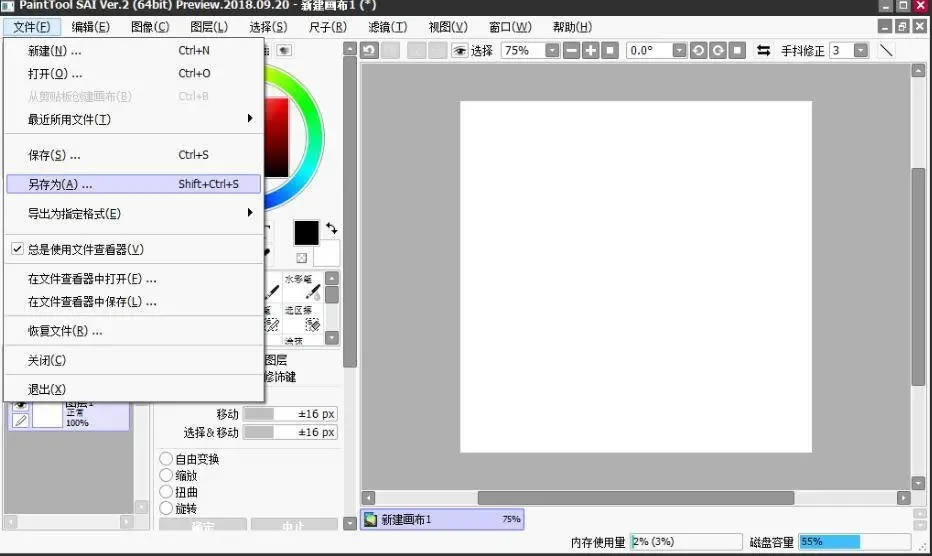Choose 在文件查看器中保存(L) entry
This screenshot has width=932, height=556.
134,301
